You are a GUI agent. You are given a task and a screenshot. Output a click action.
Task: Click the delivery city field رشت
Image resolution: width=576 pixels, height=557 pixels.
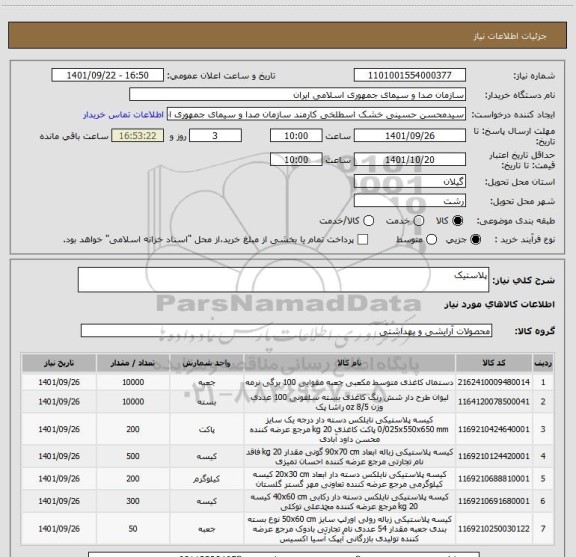[x=410, y=201]
